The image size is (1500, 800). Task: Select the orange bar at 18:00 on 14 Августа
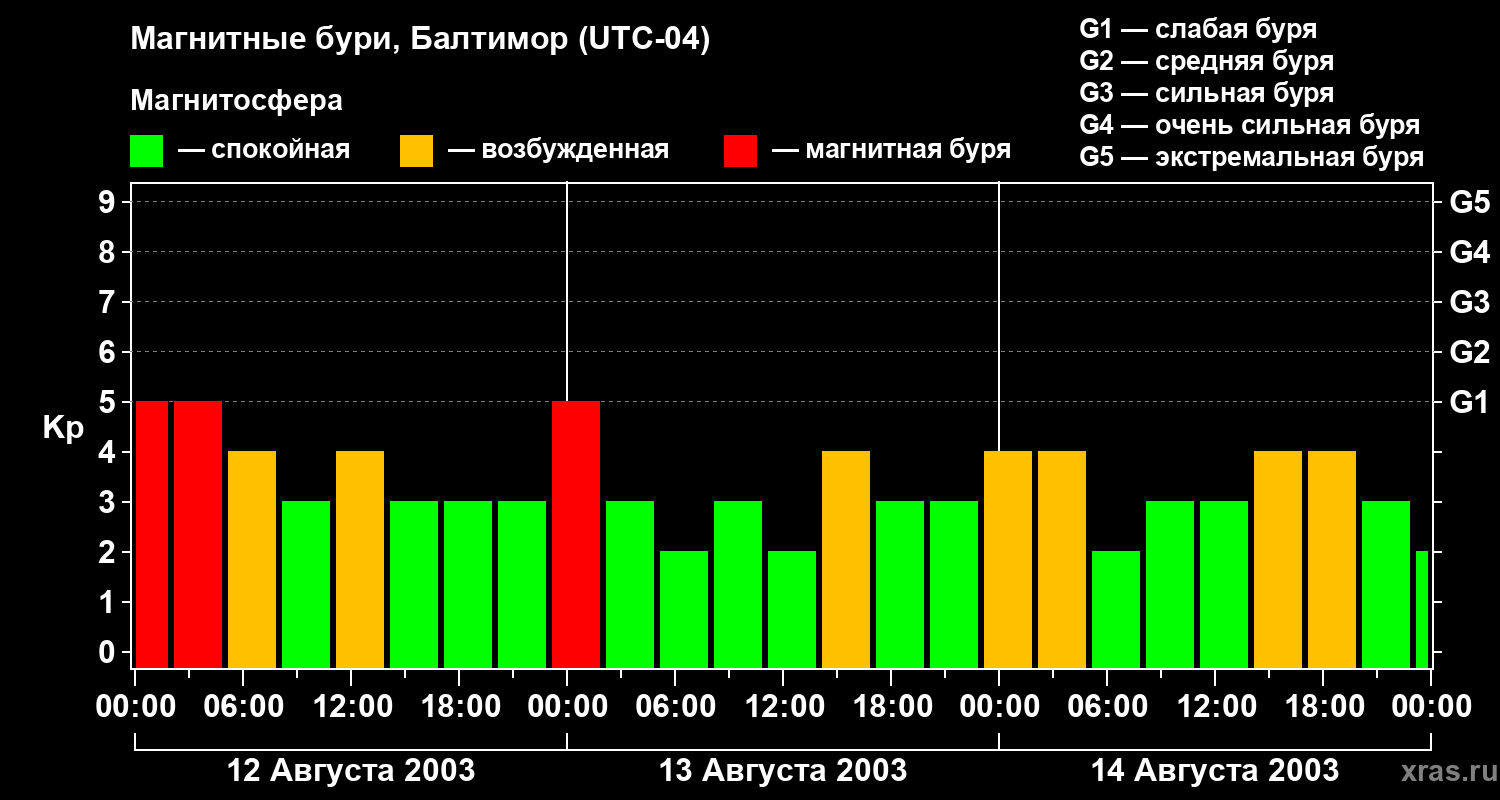tap(1332, 559)
